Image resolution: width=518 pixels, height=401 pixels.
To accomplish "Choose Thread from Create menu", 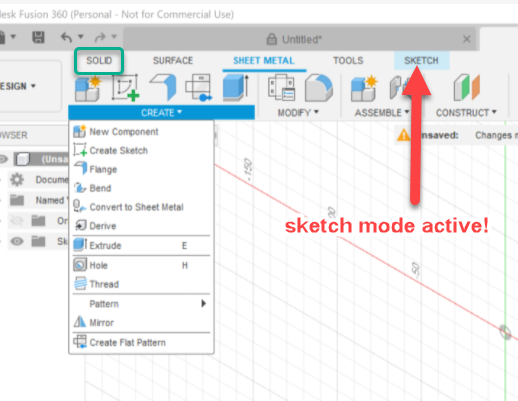I will tap(142, 284).
